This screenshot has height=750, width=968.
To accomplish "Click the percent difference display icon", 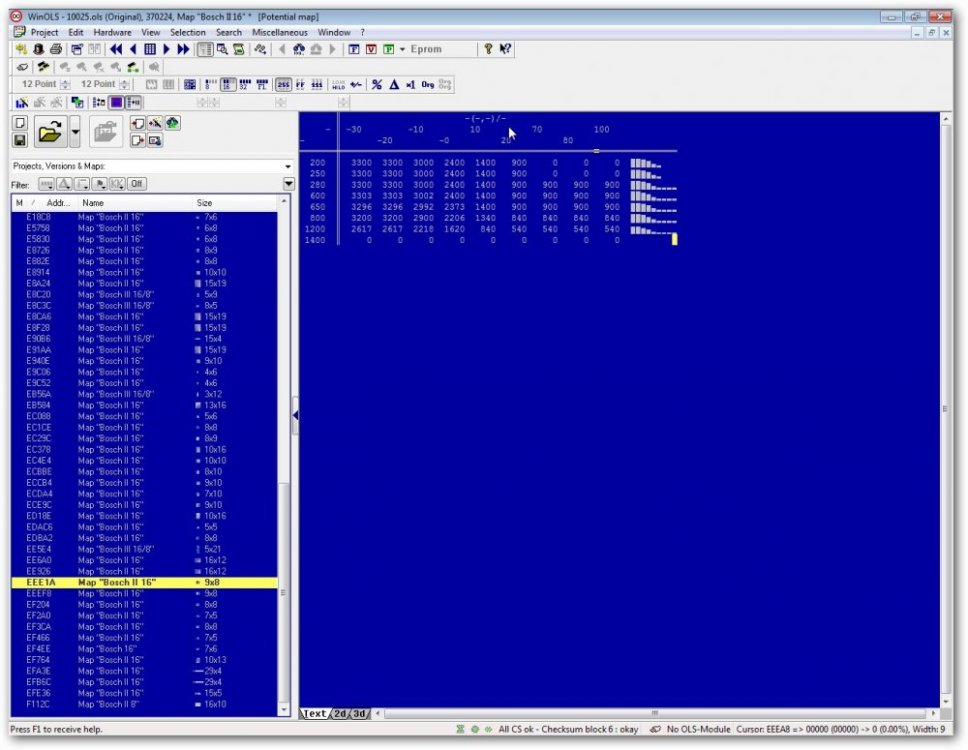I will (x=377, y=85).
